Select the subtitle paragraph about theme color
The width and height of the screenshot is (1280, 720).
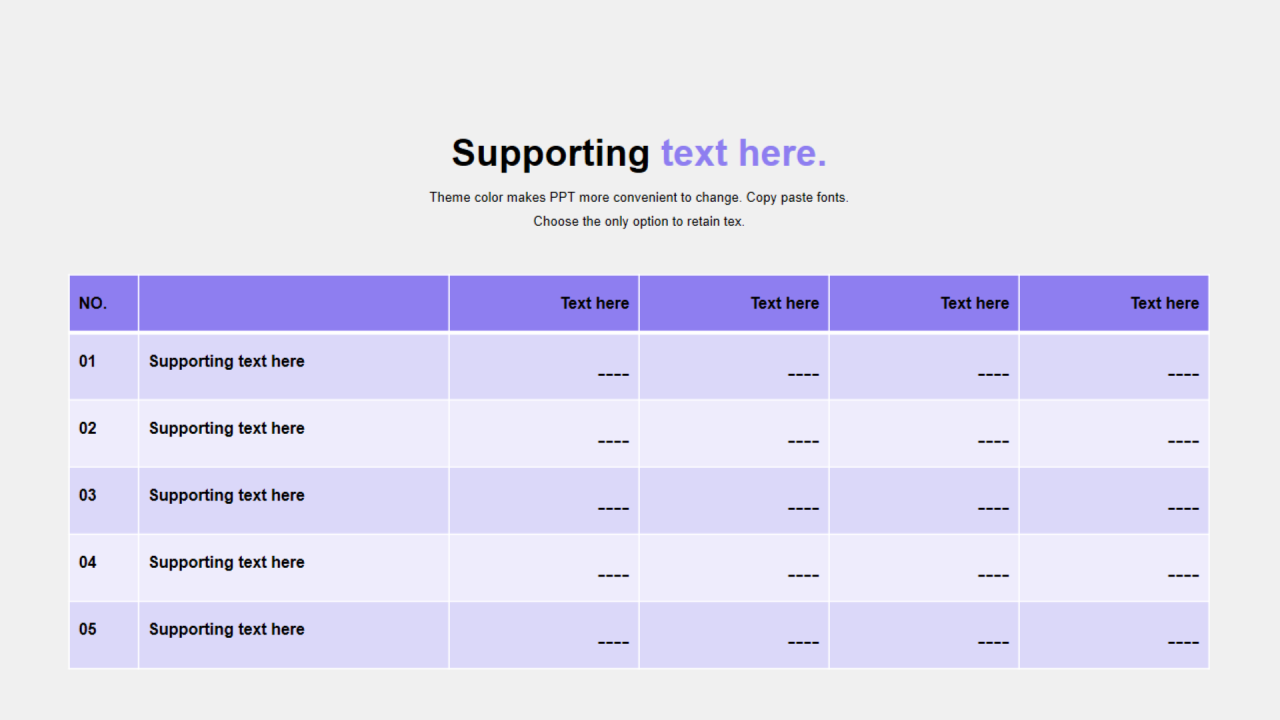(x=639, y=209)
